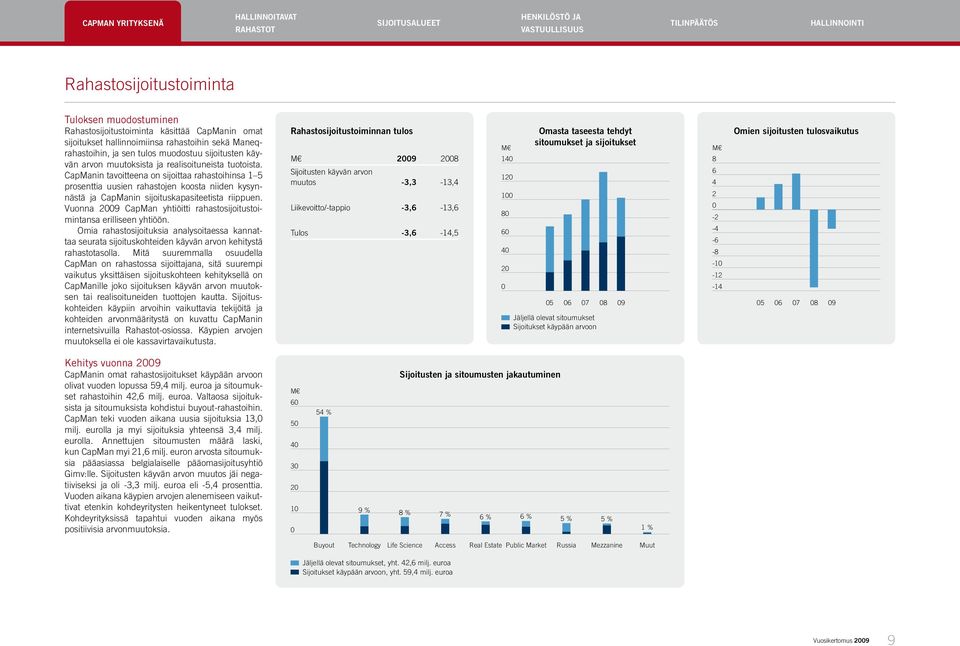Viewport: 960px width, 646px height.
Task: Click the Mezzanine category label
Action: [x=607, y=545]
